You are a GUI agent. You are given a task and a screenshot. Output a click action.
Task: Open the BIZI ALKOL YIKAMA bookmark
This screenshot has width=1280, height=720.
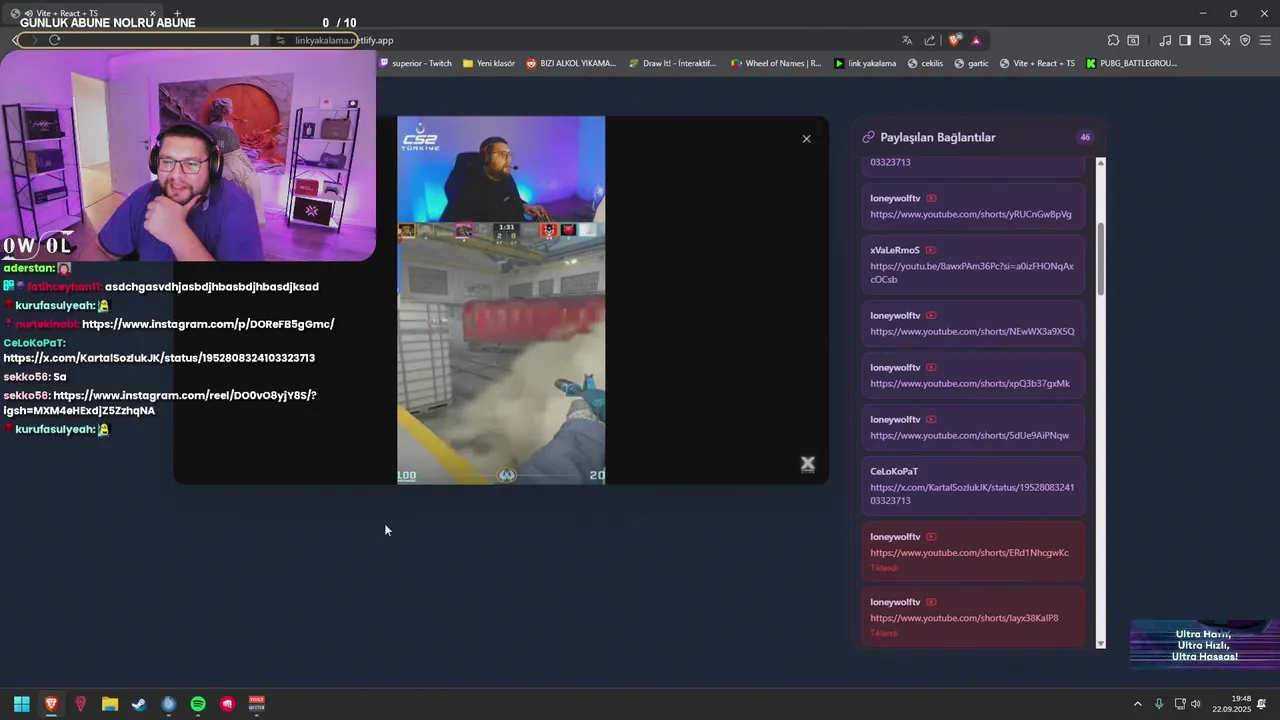571,63
